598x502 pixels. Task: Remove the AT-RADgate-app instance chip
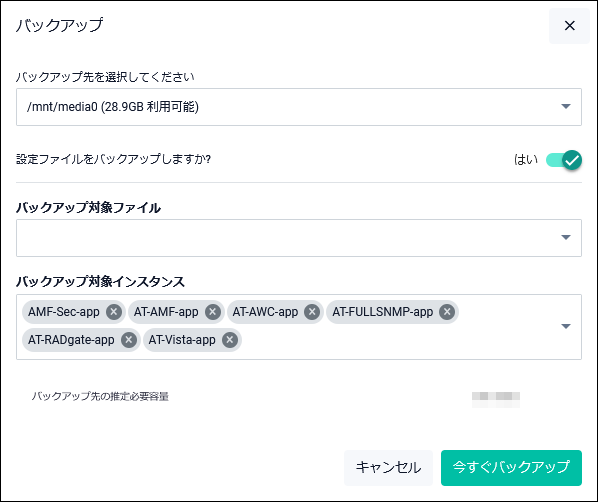(129, 339)
